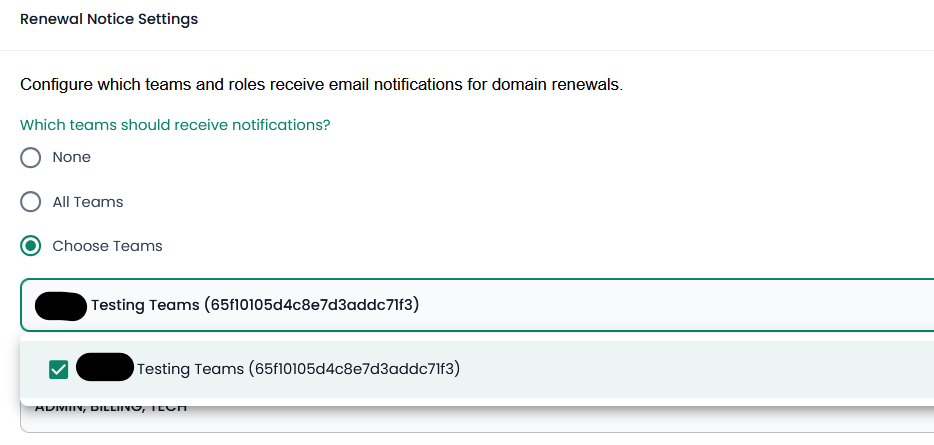Click the 'Choose Teams' option label text
Screen dimensions: 934x445
coord(107,246)
